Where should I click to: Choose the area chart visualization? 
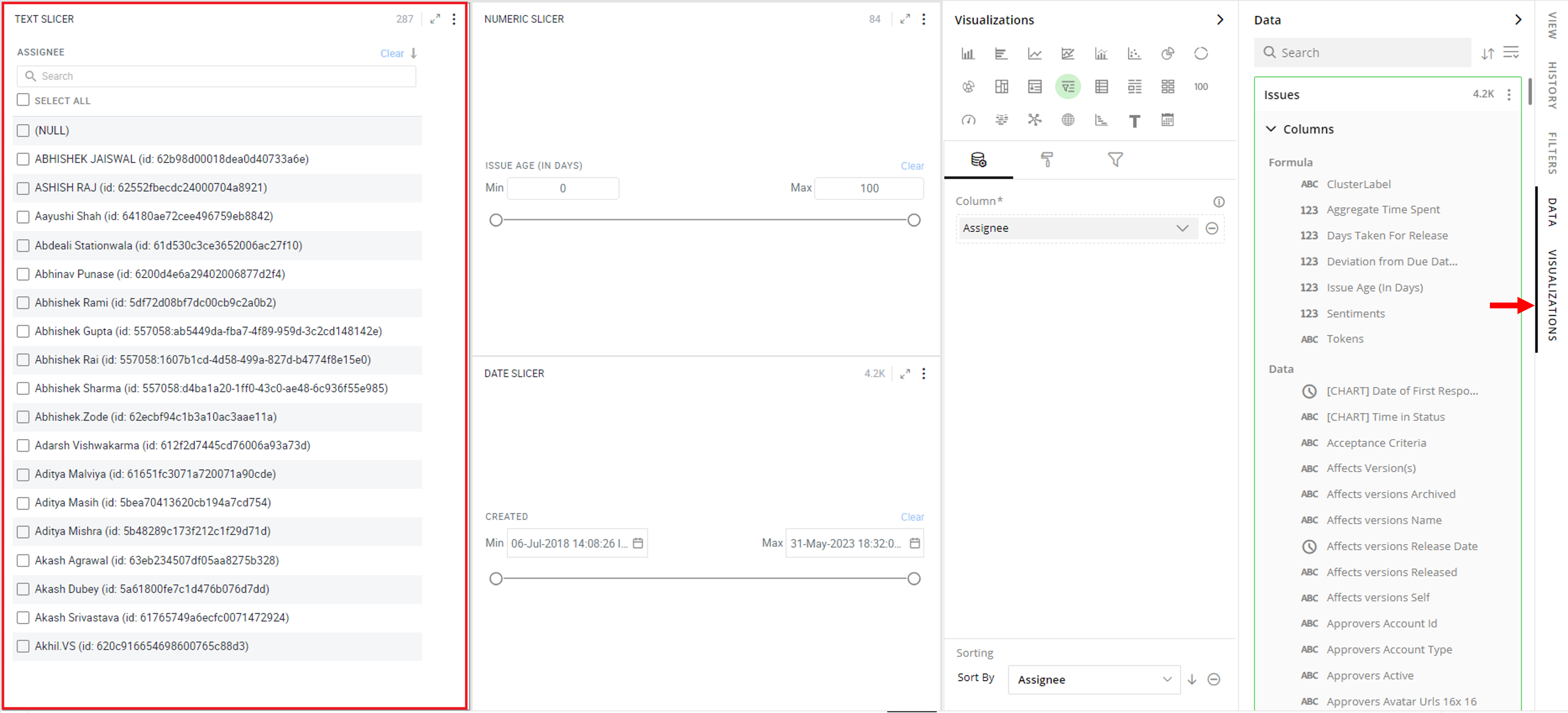(x=1068, y=54)
